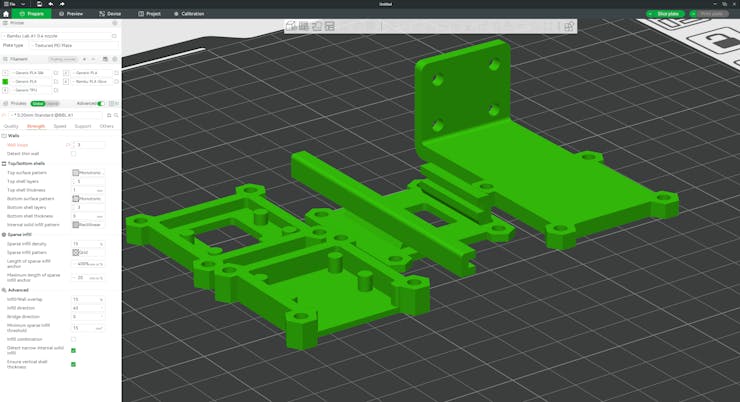740x402 pixels.
Task: Redo the last undone action
Action: point(62,4)
